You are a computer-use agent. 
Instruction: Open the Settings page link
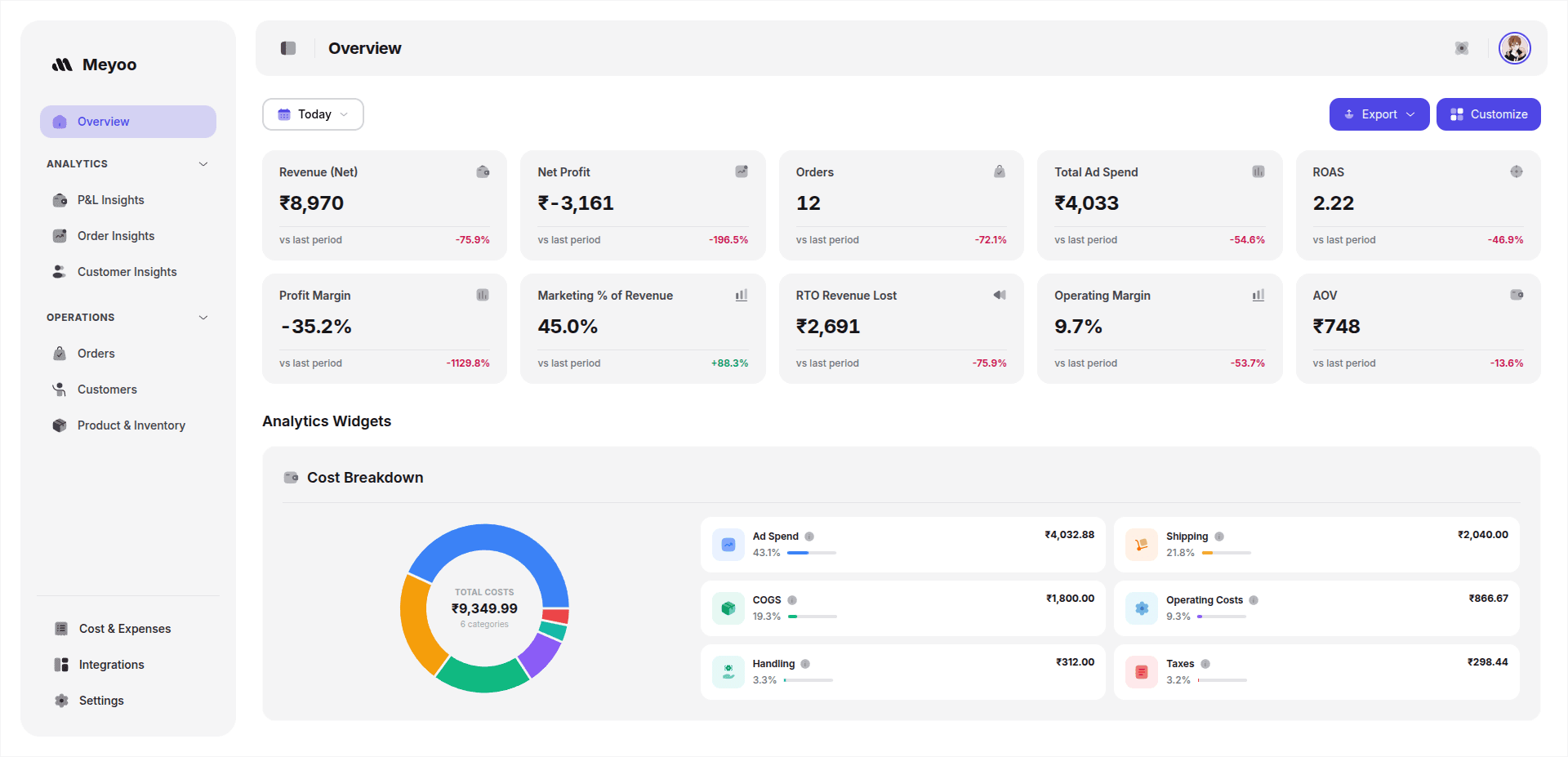[x=101, y=701]
